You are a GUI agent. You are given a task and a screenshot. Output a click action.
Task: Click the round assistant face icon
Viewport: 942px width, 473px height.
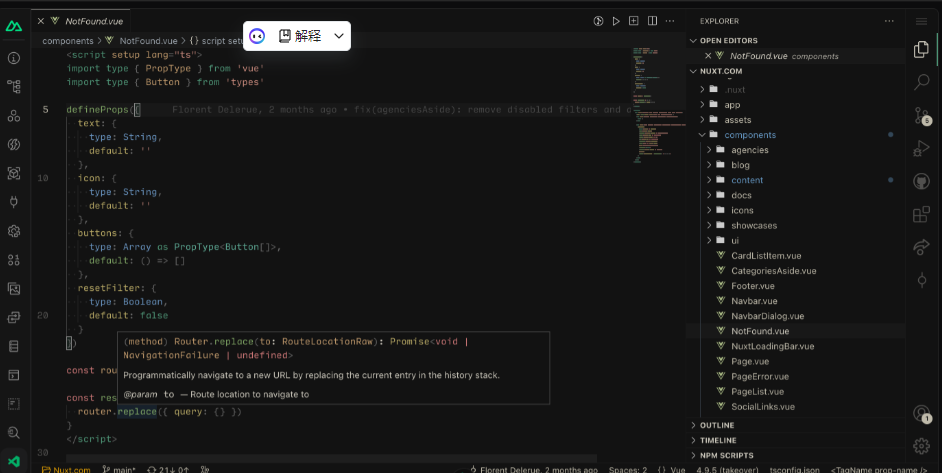(257, 36)
